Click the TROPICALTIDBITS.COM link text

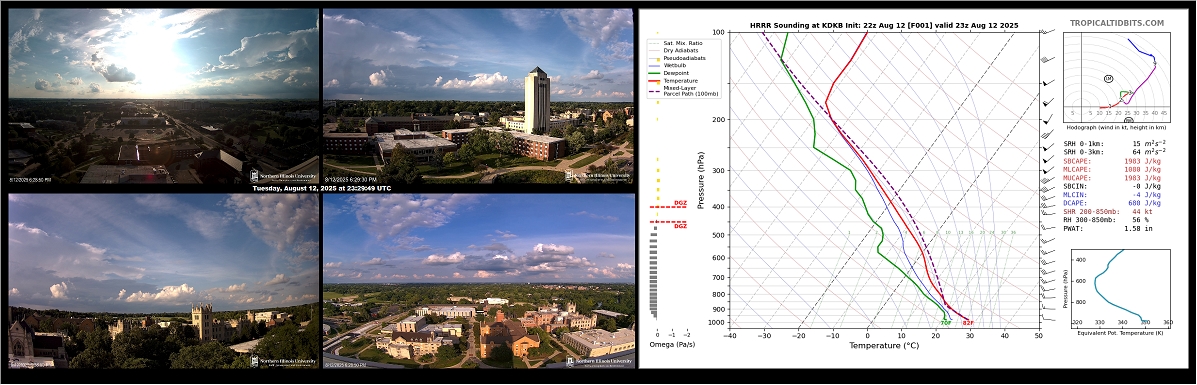click(1128, 24)
